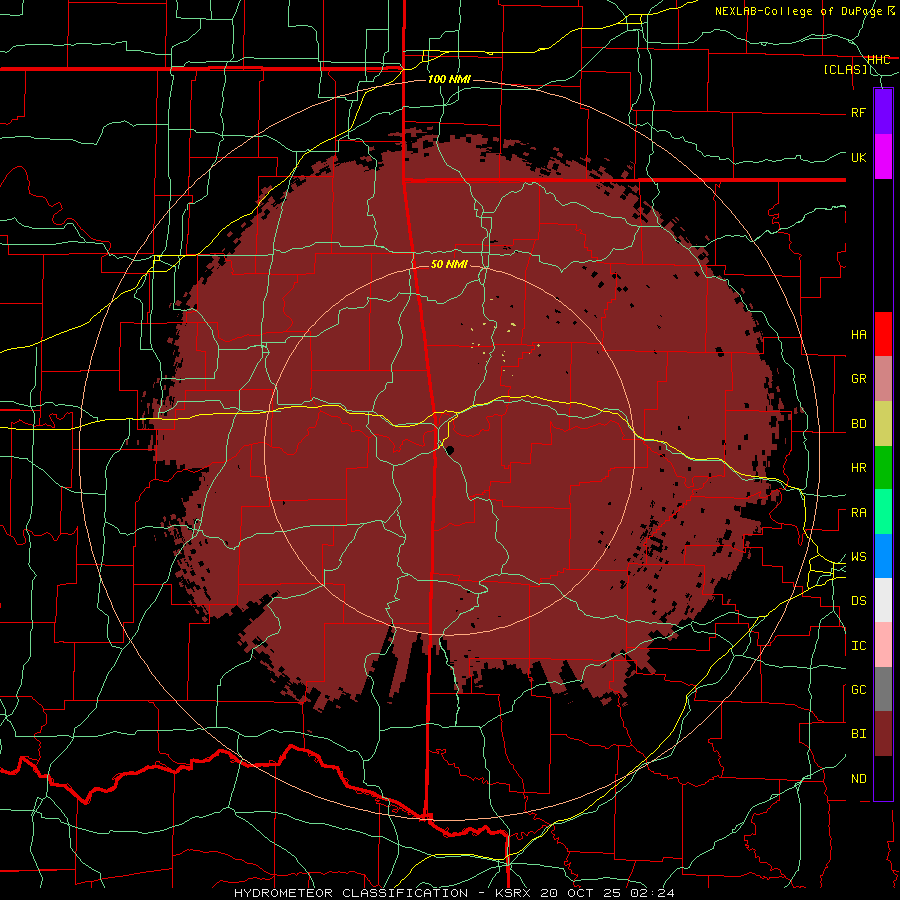Click the HA red legend swatch
This screenshot has height=900, width=900.
coord(883,334)
